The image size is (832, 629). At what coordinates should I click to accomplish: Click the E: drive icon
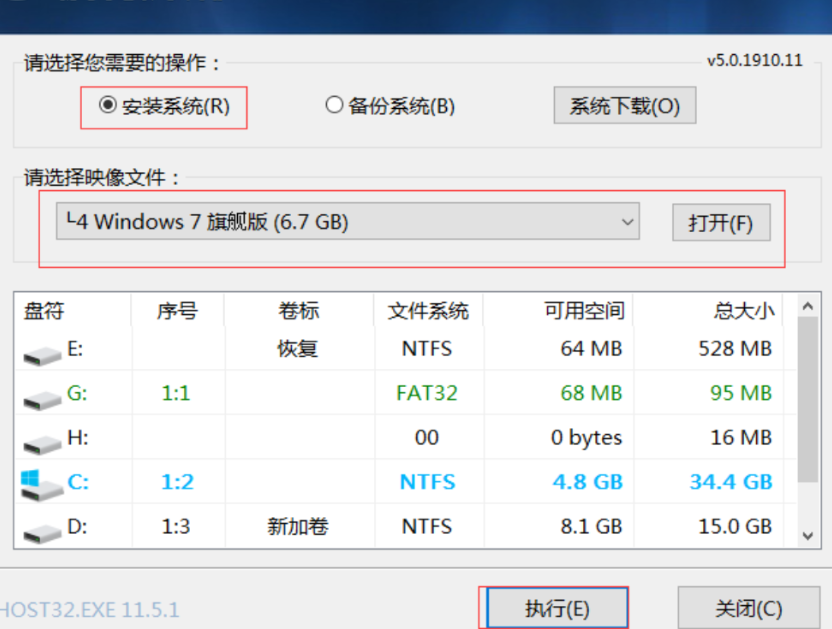42,353
